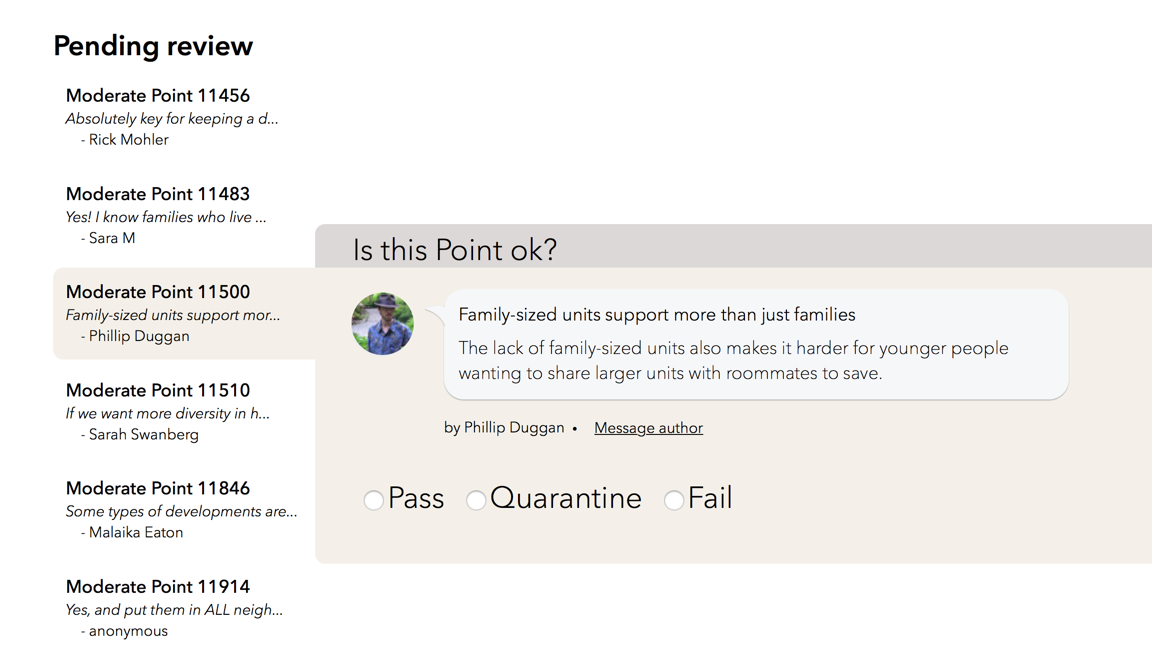
Task: Click Phillip Duggan's avatar photo
Action: (383, 324)
